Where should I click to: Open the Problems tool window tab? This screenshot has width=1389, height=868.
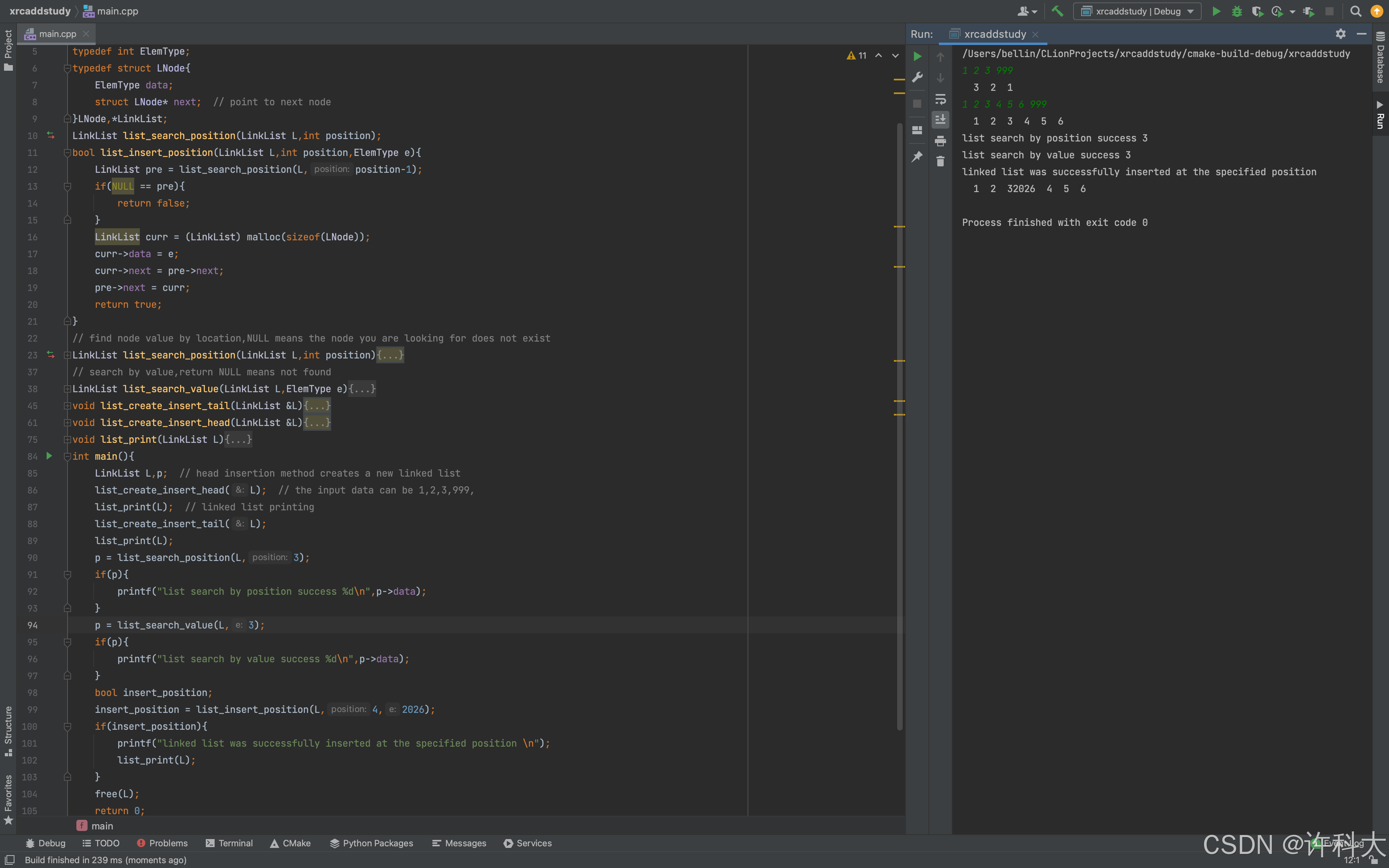[162, 843]
